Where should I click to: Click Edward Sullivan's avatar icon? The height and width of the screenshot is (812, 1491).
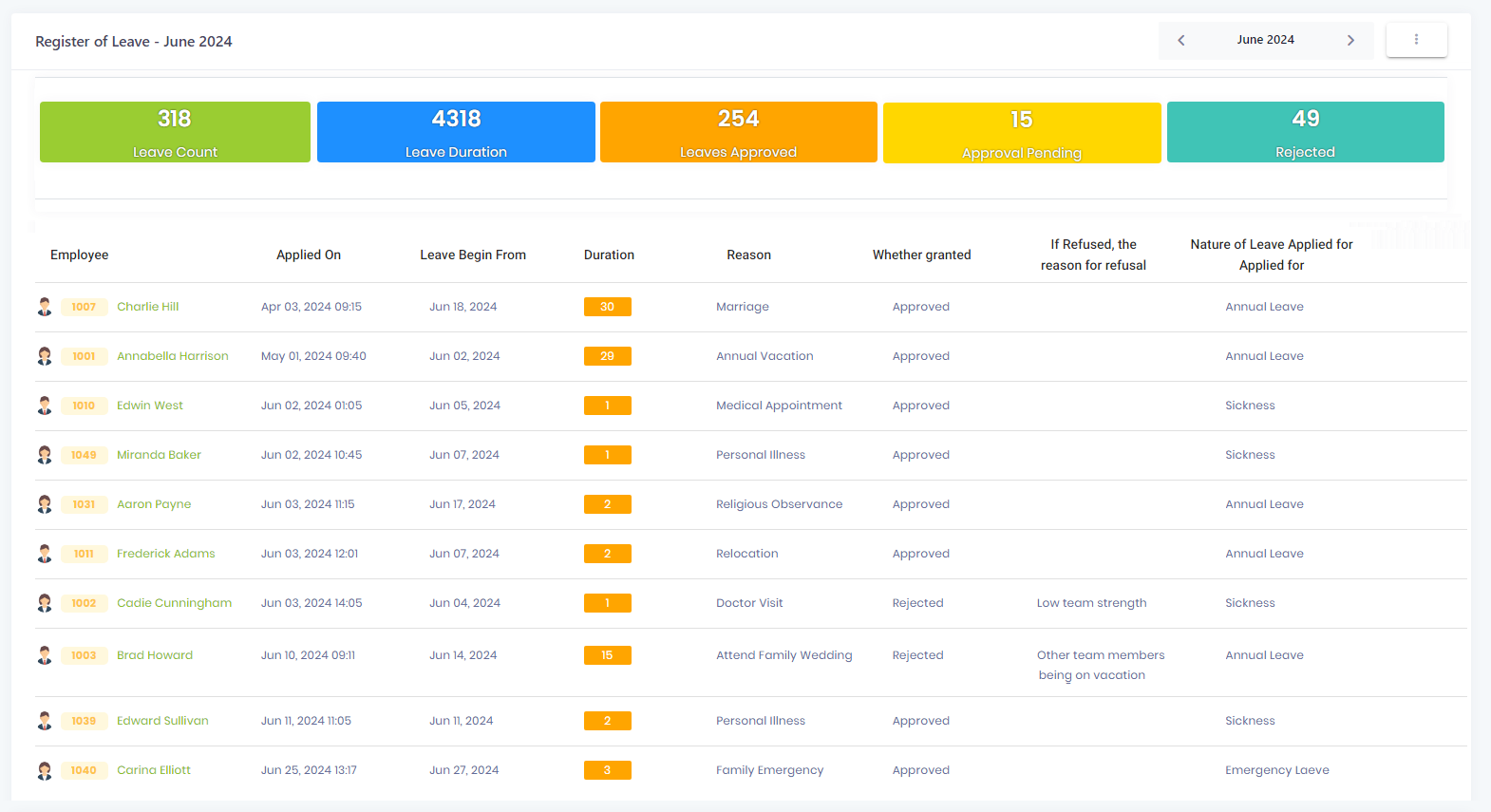[45, 721]
